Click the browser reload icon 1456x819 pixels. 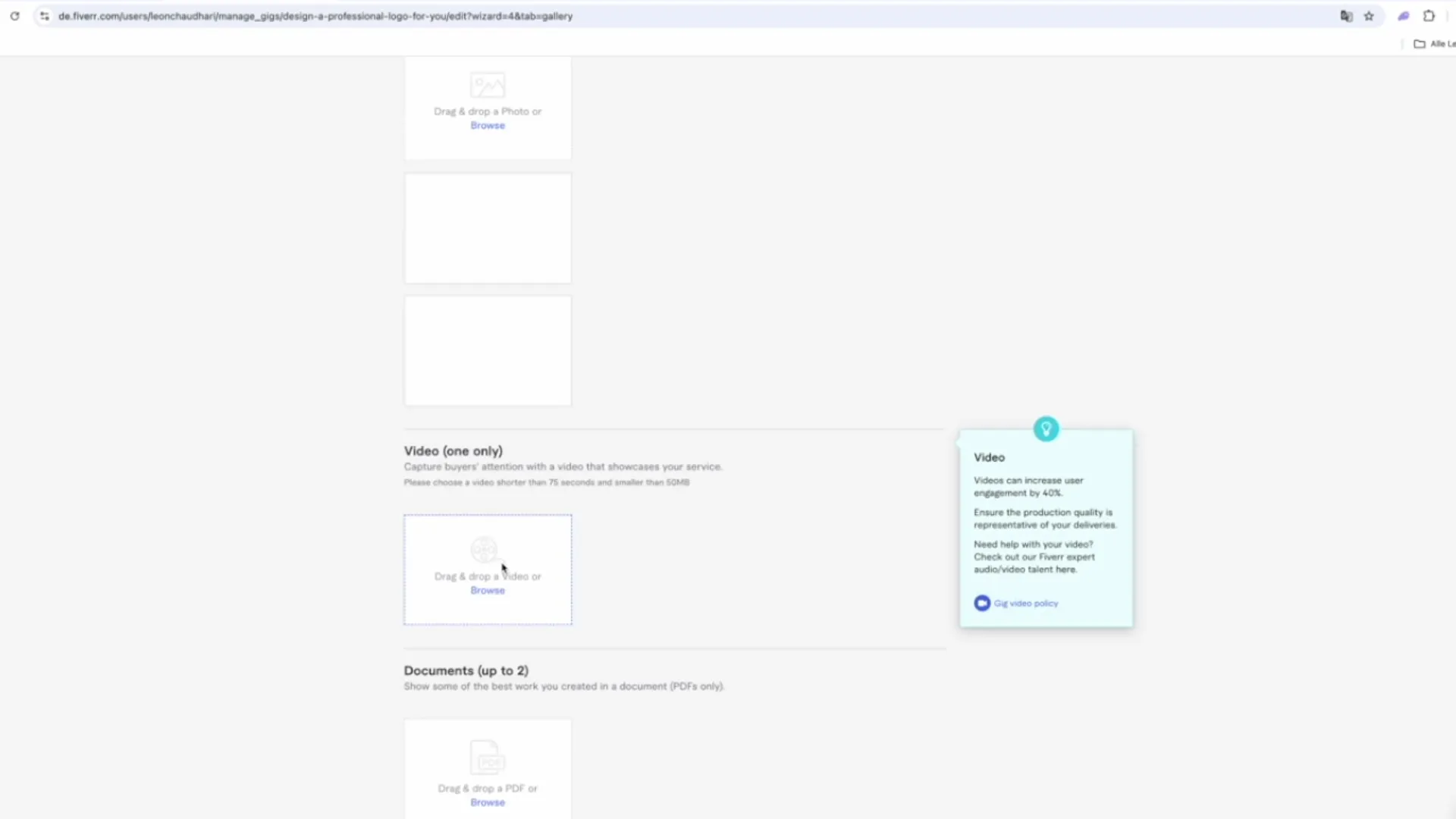14,16
